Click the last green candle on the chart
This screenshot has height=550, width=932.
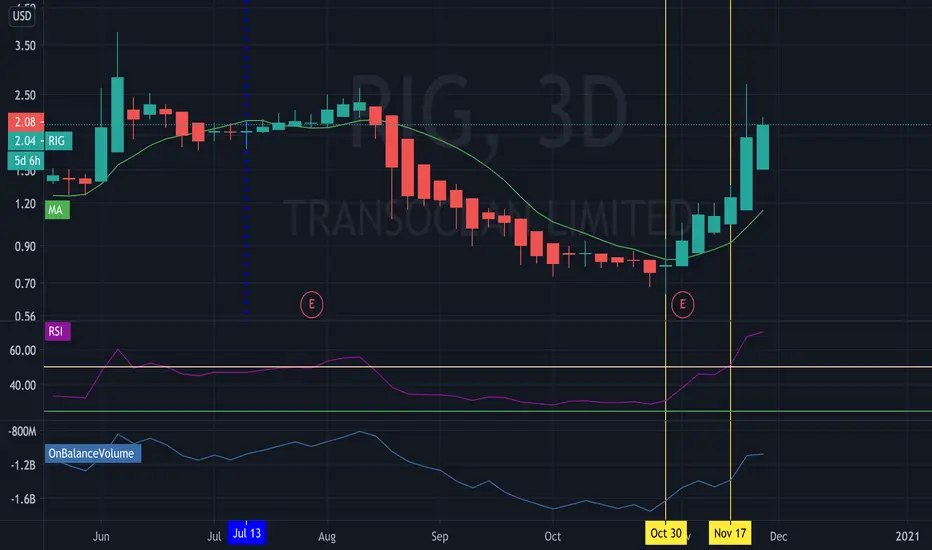[x=763, y=147]
